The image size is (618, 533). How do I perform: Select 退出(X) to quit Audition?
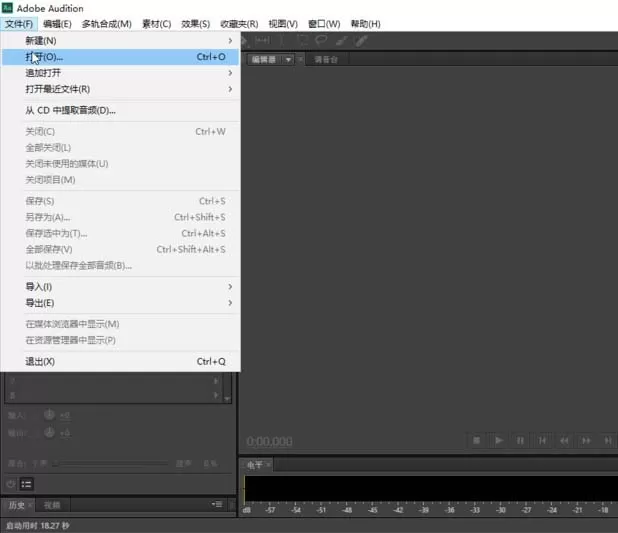click(x=120, y=361)
